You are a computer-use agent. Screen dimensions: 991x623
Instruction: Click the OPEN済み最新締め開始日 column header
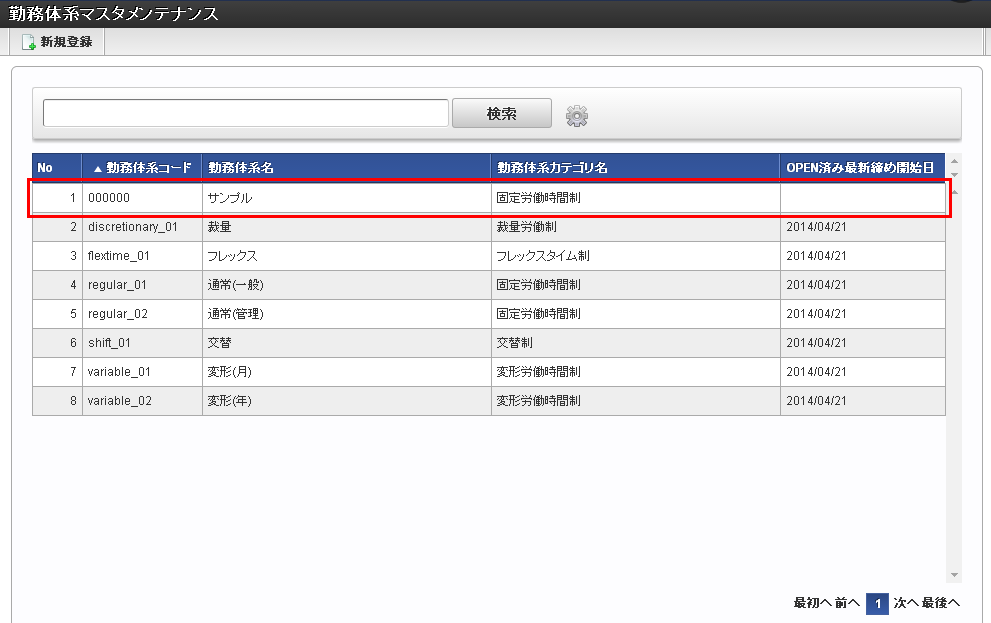click(861, 168)
